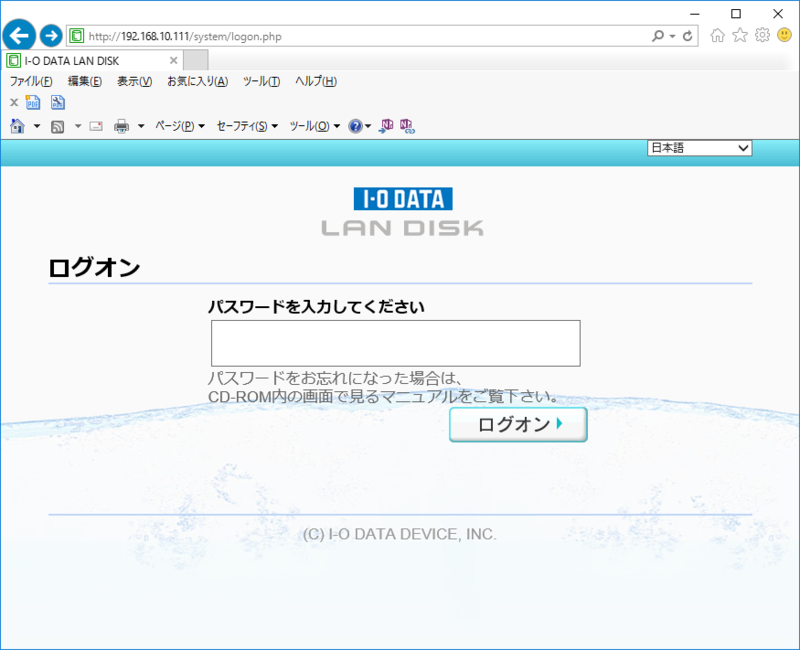Click the smiley feedback icon

pos(784,35)
